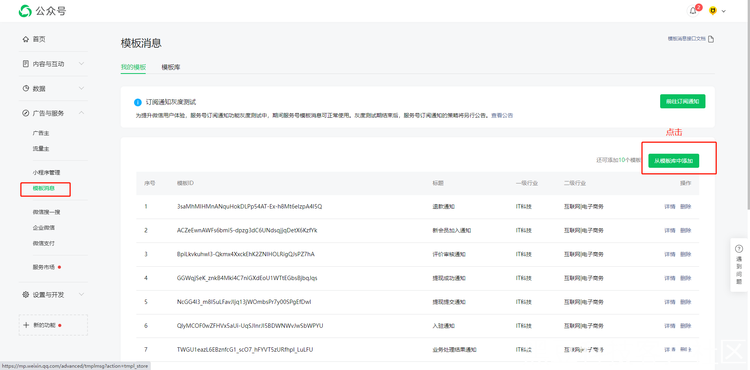Click the 模板ID column header
This screenshot has width=750, height=370.
coord(185,183)
